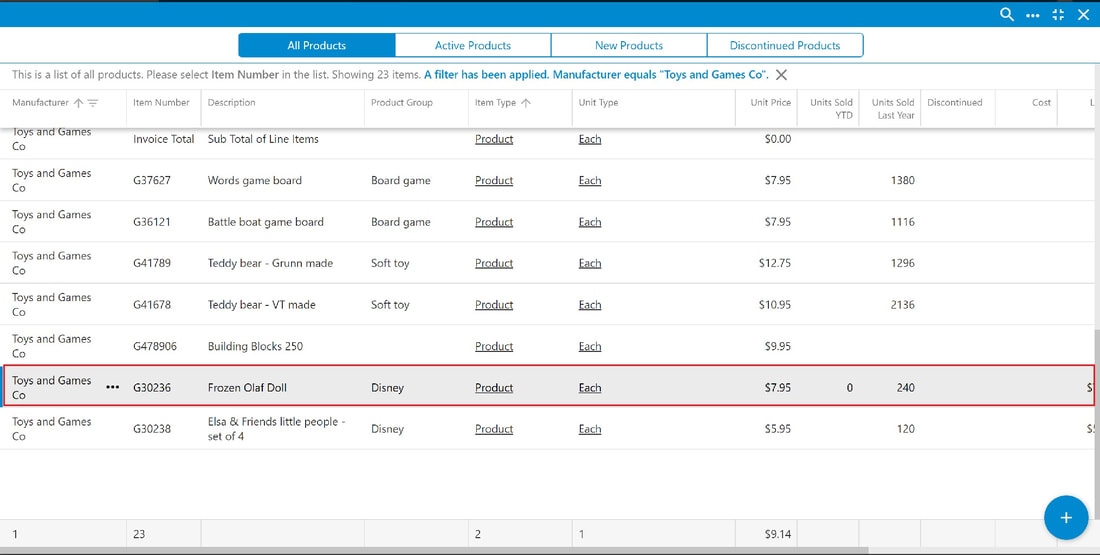Select item number G30236
Image resolution: width=1100 pixels, height=555 pixels.
click(152, 387)
